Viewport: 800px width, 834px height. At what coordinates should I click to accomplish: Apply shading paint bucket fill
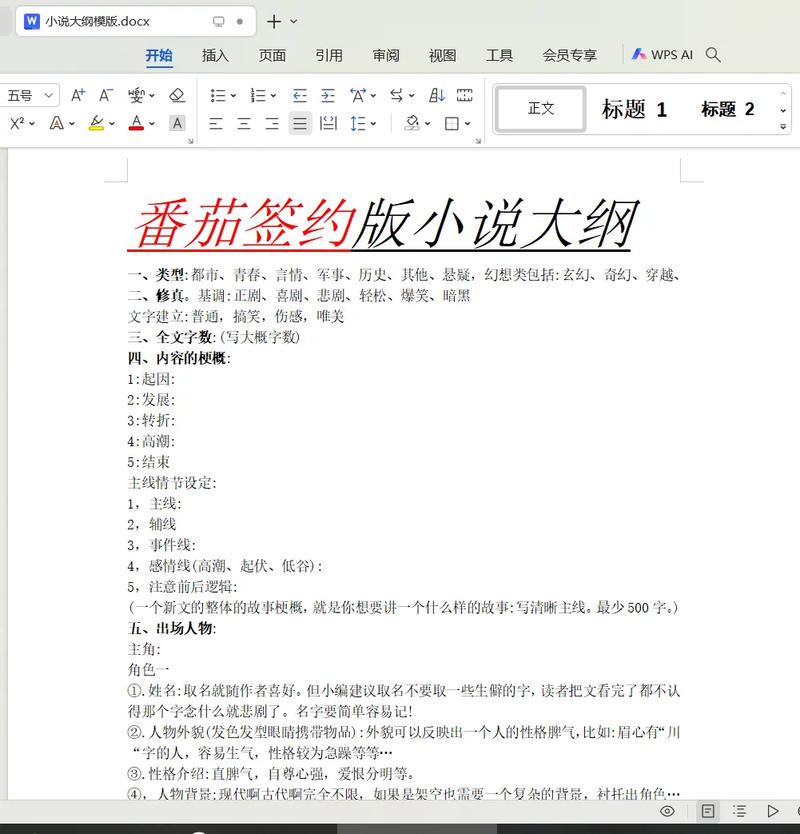[412, 123]
